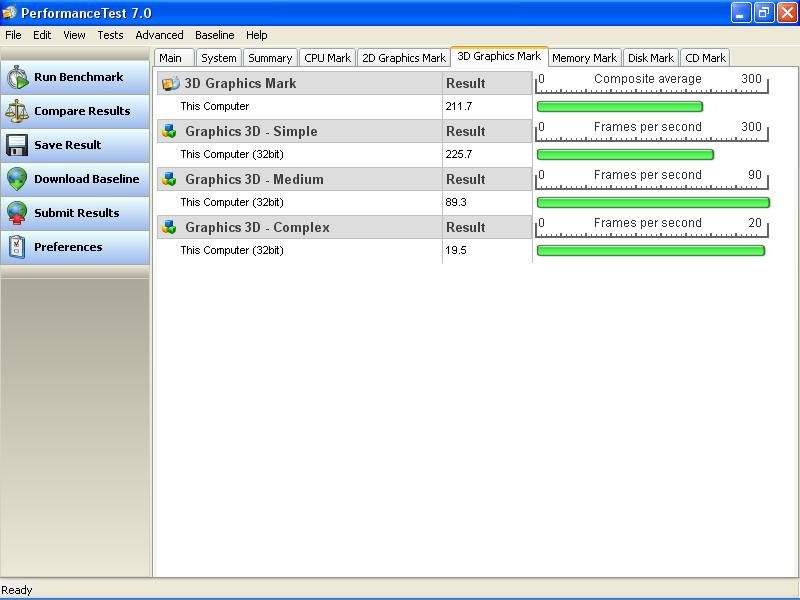Click the Save Result floppy disk icon
The width and height of the screenshot is (800, 600).
pyautogui.click(x=17, y=145)
